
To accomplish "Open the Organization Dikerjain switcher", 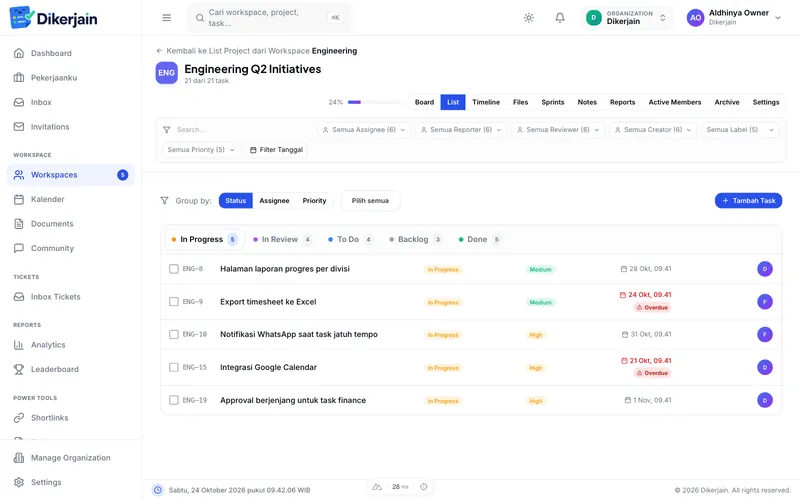I will pyautogui.click(x=626, y=18).
